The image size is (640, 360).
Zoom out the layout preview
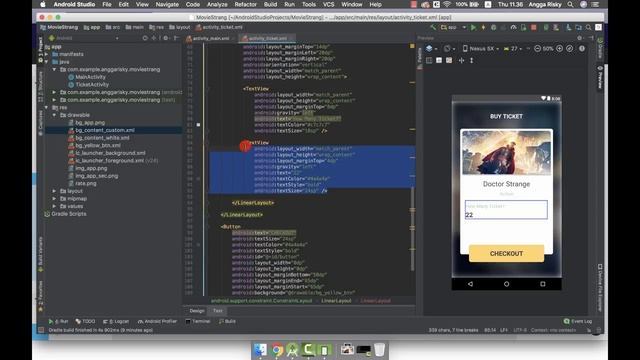click(x=537, y=49)
